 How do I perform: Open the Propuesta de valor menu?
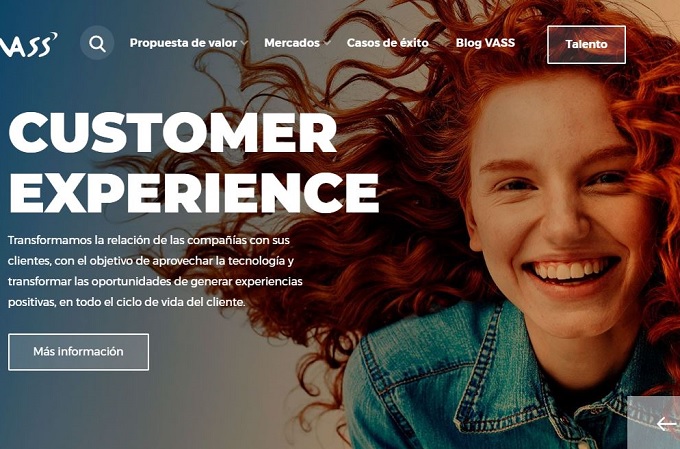[x=183, y=43]
